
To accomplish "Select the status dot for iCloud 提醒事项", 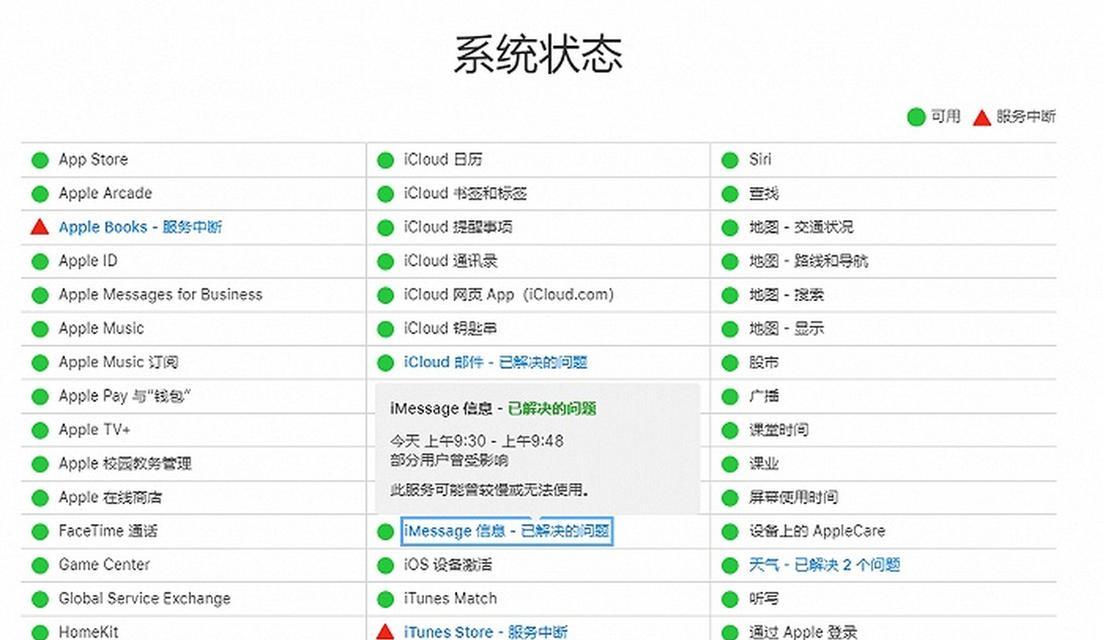I will (x=385, y=228).
